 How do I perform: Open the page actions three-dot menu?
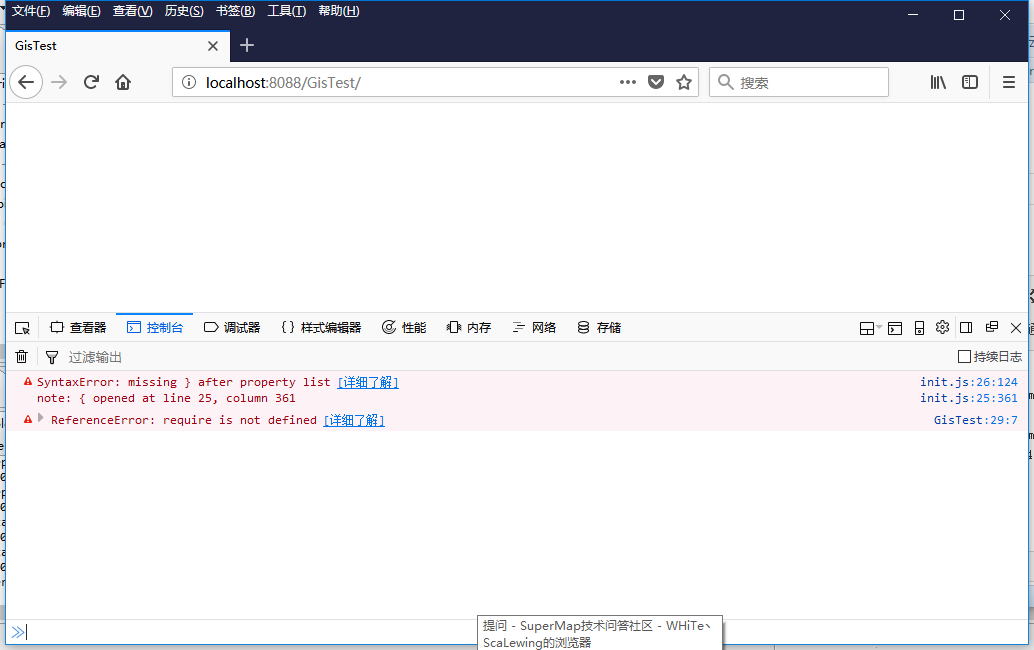click(x=628, y=82)
